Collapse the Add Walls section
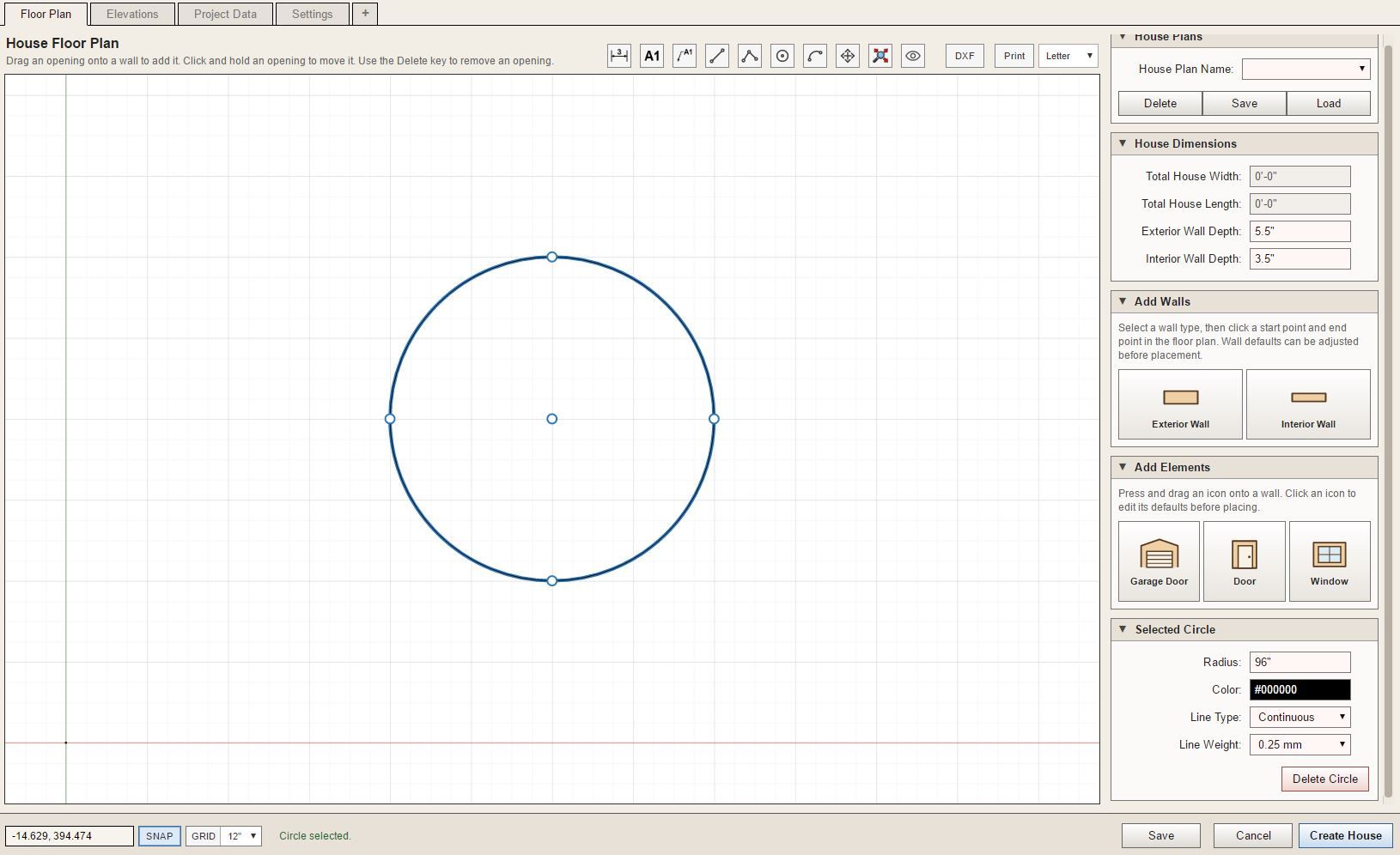 pos(1123,301)
